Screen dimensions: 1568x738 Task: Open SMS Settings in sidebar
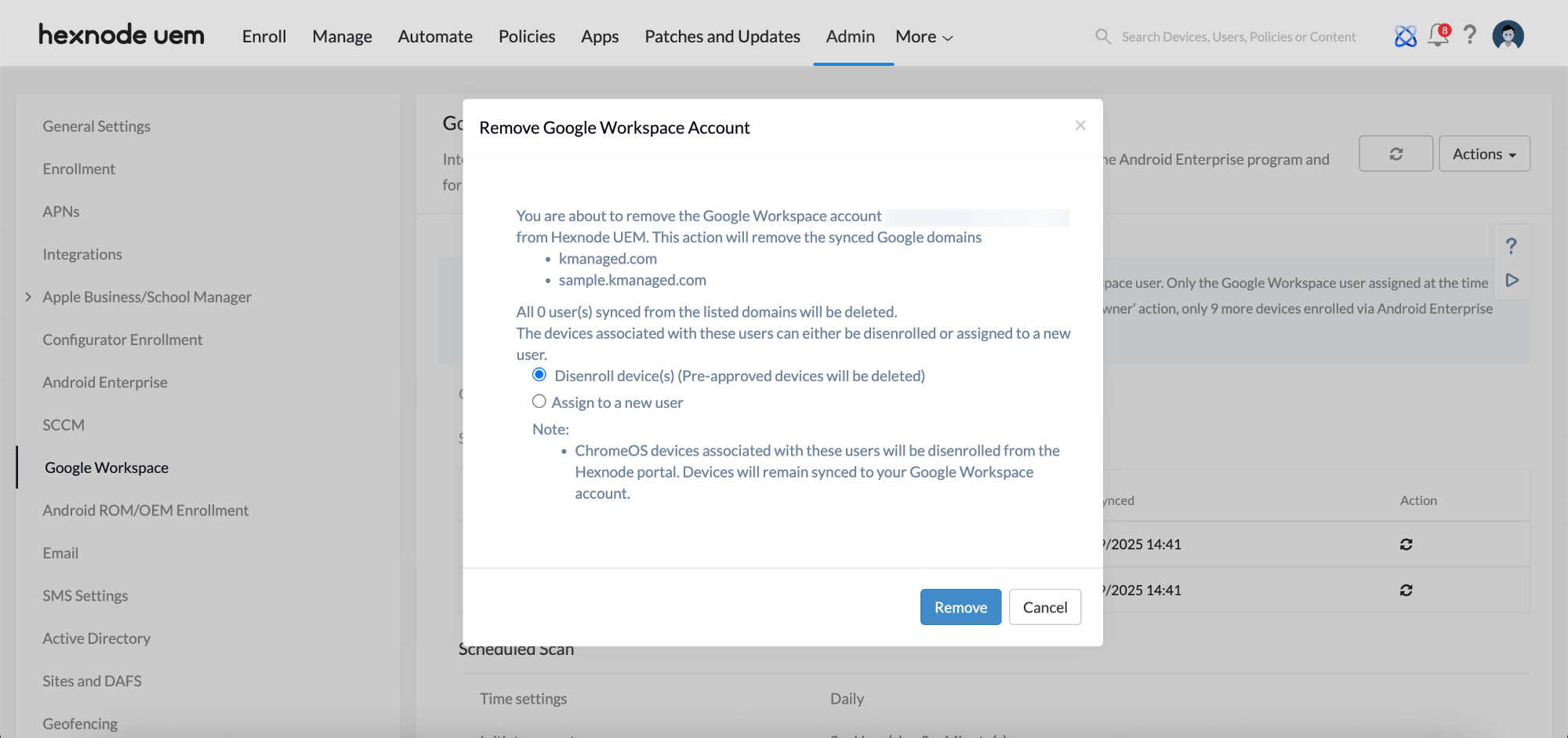[85, 596]
